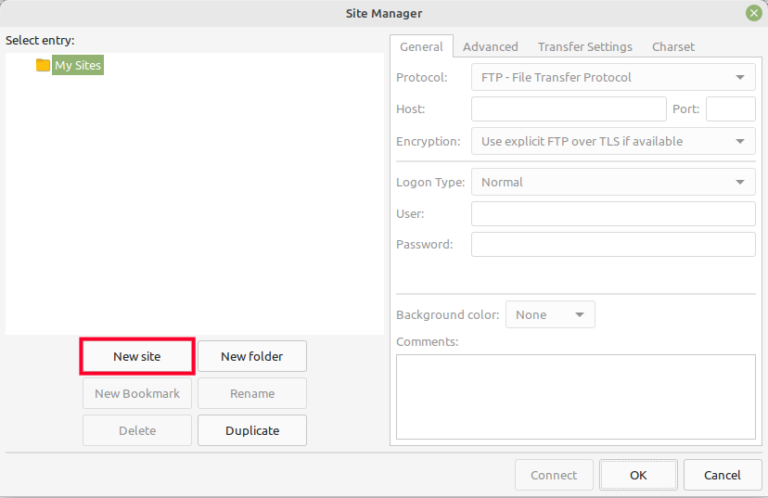Open the Encryption dropdown
This screenshot has height=498, width=768.
point(613,142)
